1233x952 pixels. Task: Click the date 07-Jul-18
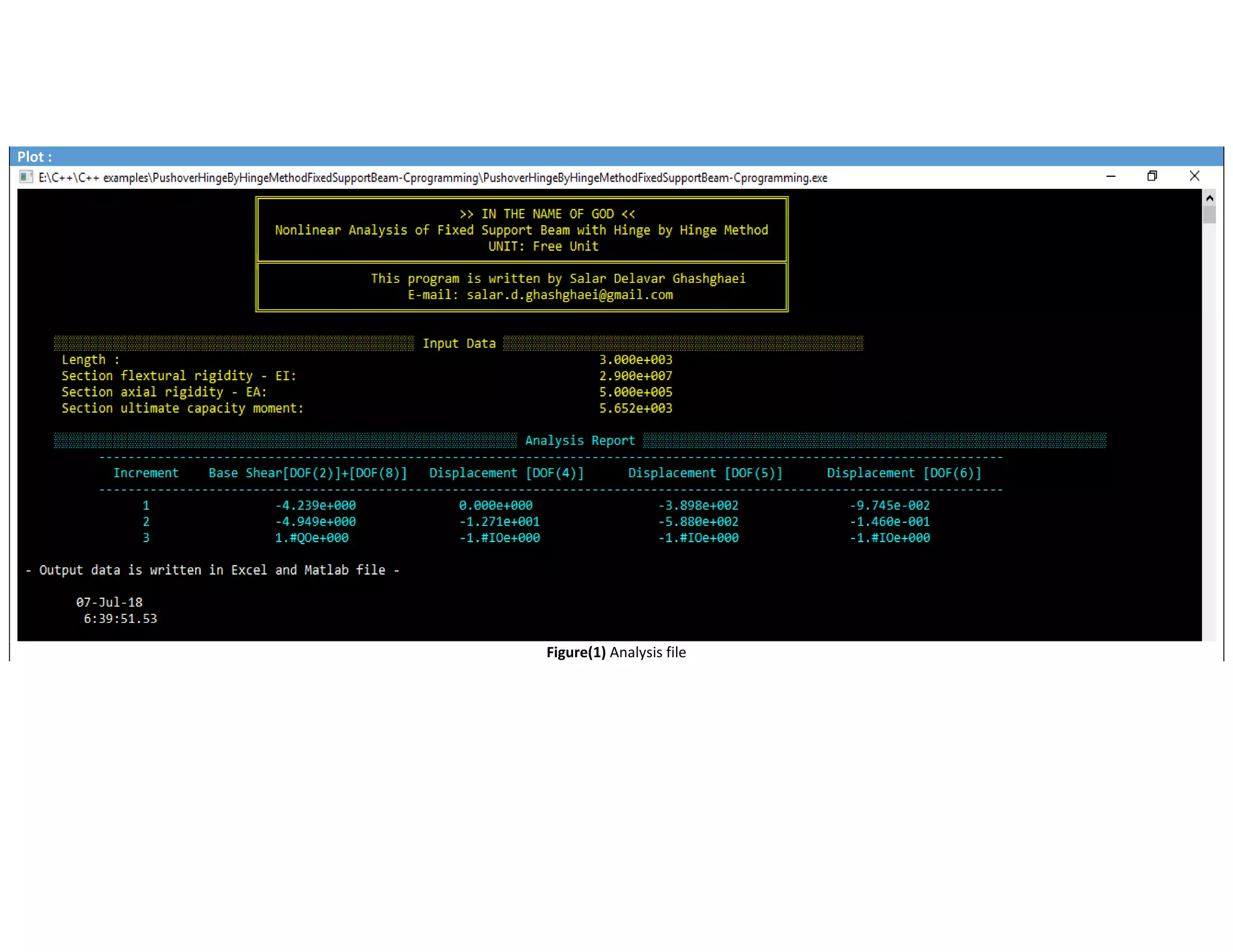click(109, 602)
